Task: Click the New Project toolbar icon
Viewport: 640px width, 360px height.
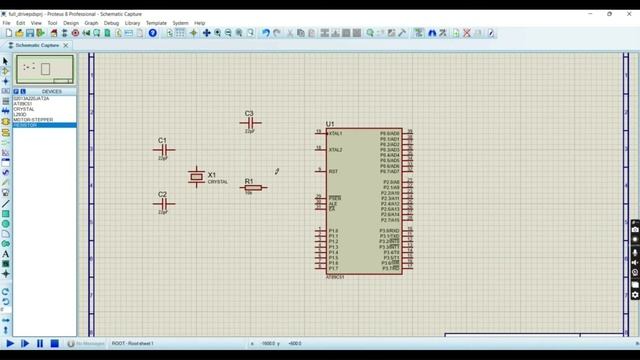Action: pyautogui.click(x=9, y=33)
